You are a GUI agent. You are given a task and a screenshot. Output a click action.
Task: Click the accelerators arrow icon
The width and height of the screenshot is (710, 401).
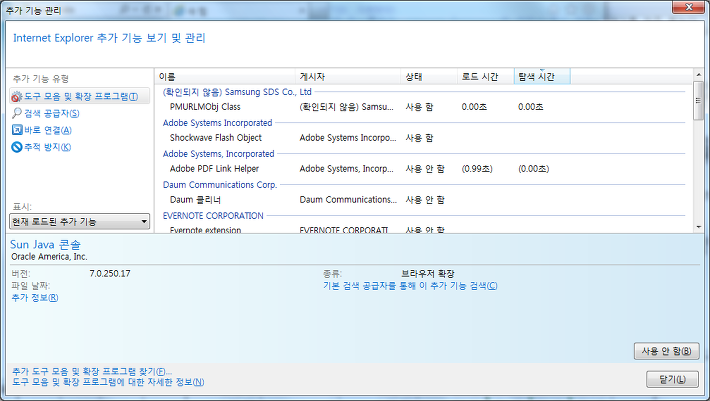[x=17, y=130]
